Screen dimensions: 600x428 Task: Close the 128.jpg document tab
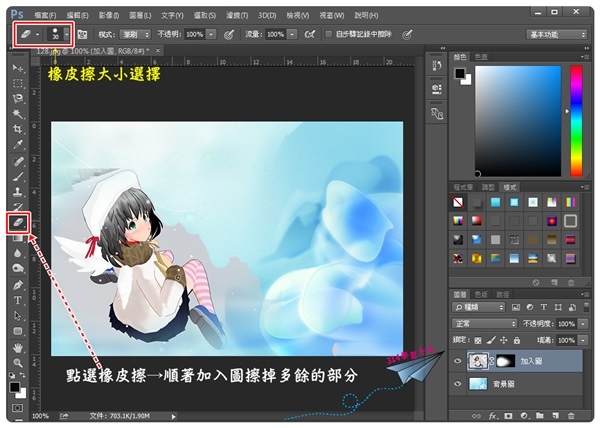(158, 50)
